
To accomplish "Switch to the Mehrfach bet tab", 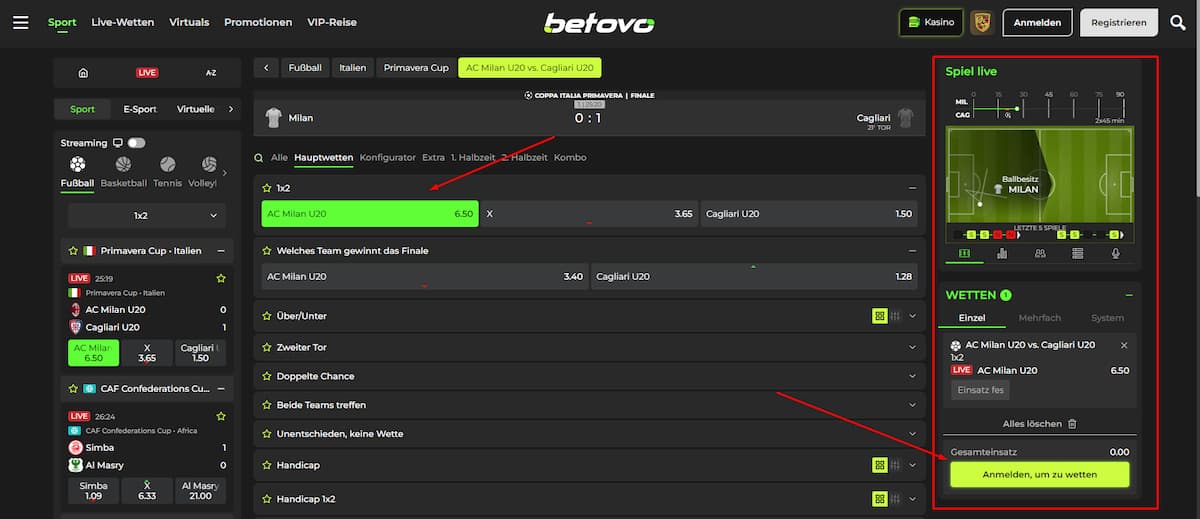I will click(x=1039, y=318).
